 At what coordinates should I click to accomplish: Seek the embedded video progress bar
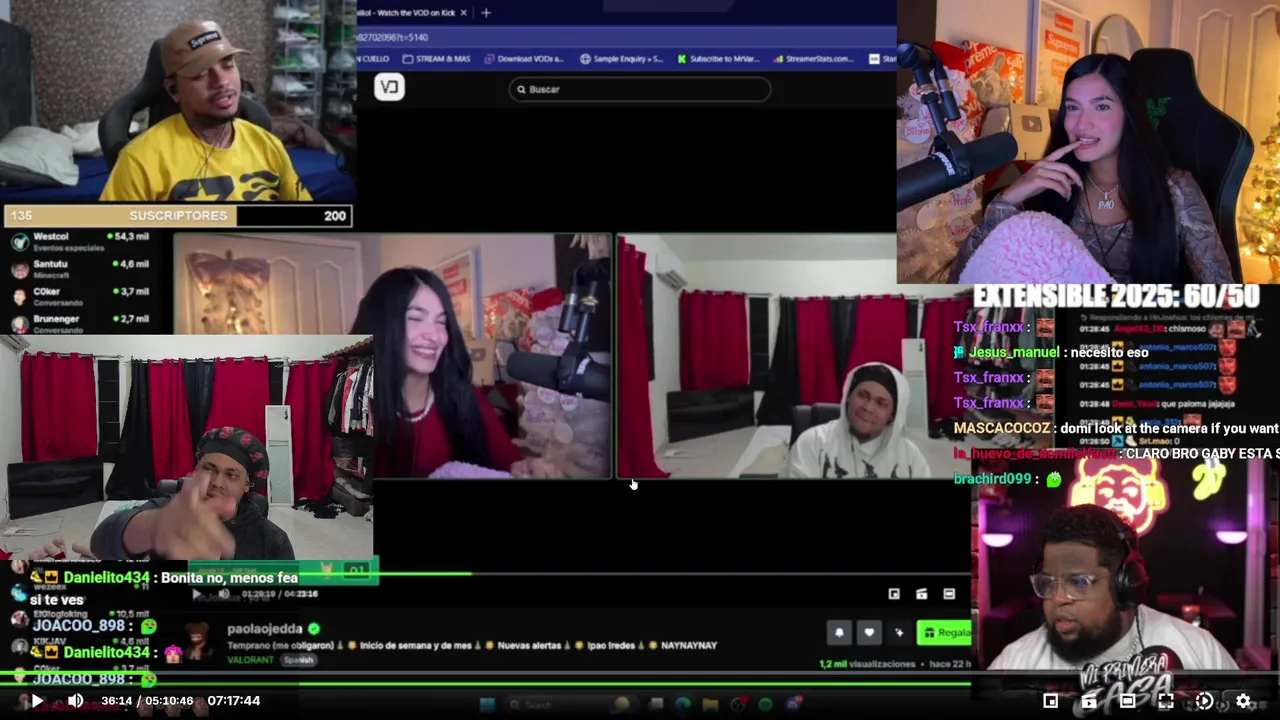click(578, 574)
